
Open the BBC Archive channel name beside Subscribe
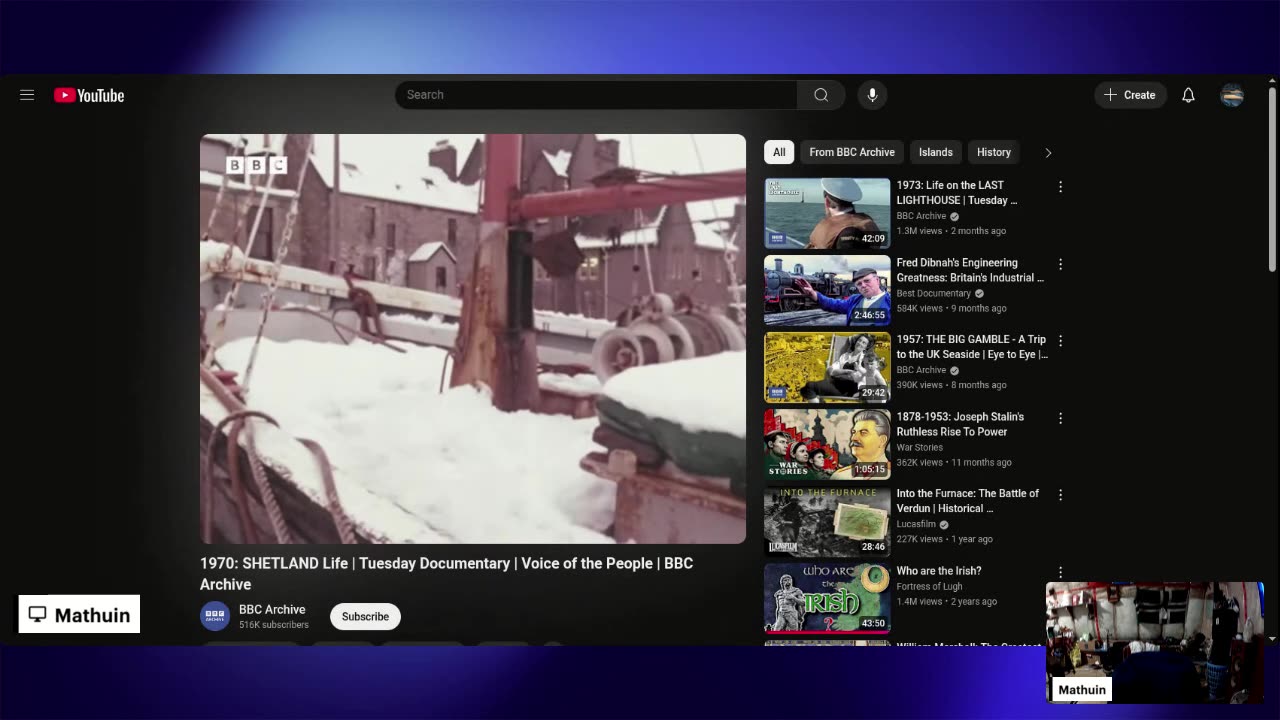[272, 609]
